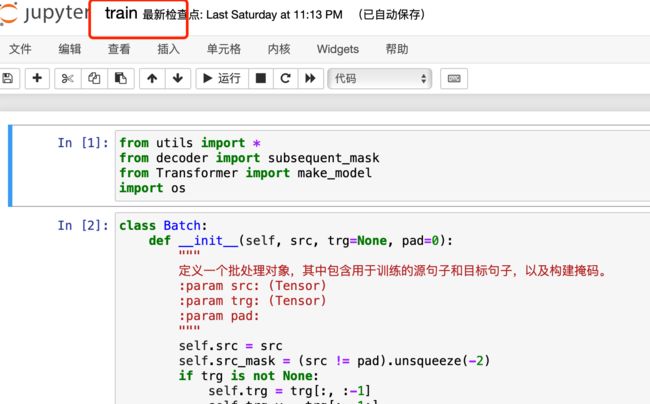
Task: Move selected cell down arrow
Action: coord(178,78)
